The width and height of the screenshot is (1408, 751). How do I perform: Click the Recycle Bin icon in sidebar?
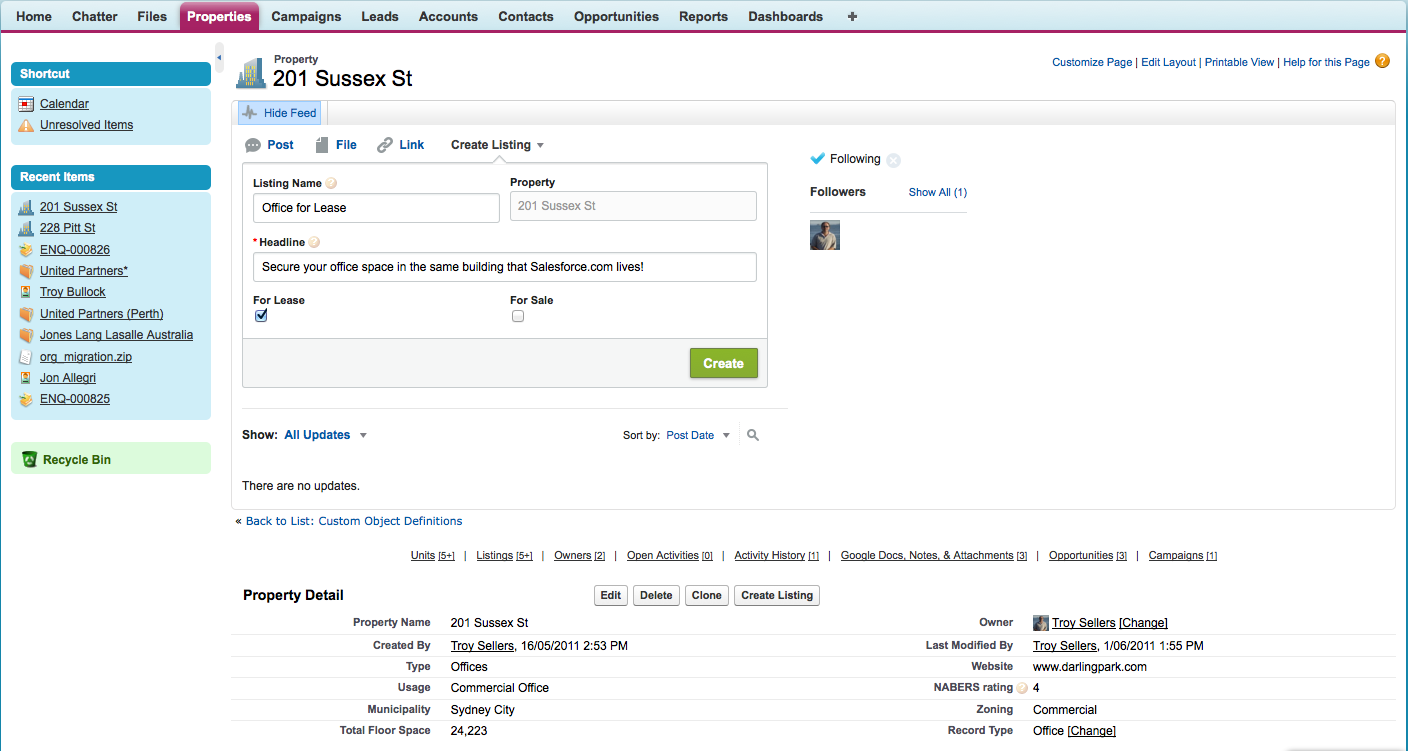click(x=29, y=460)
